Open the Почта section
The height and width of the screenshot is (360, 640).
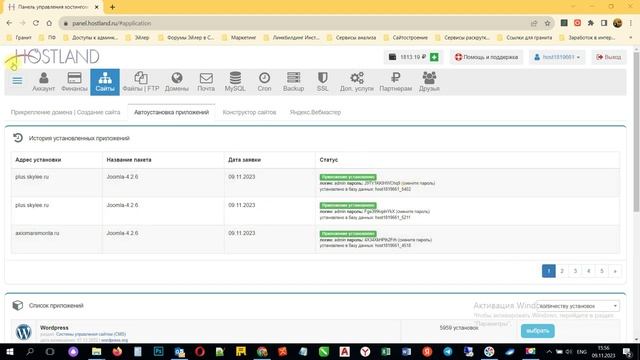(x=206, y=82)
